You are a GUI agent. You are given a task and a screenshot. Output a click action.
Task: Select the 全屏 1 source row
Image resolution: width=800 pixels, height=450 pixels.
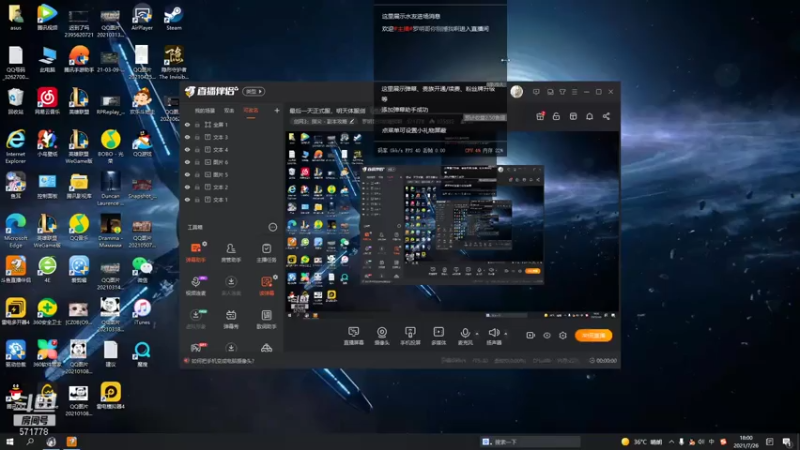(x=232, y=124)
